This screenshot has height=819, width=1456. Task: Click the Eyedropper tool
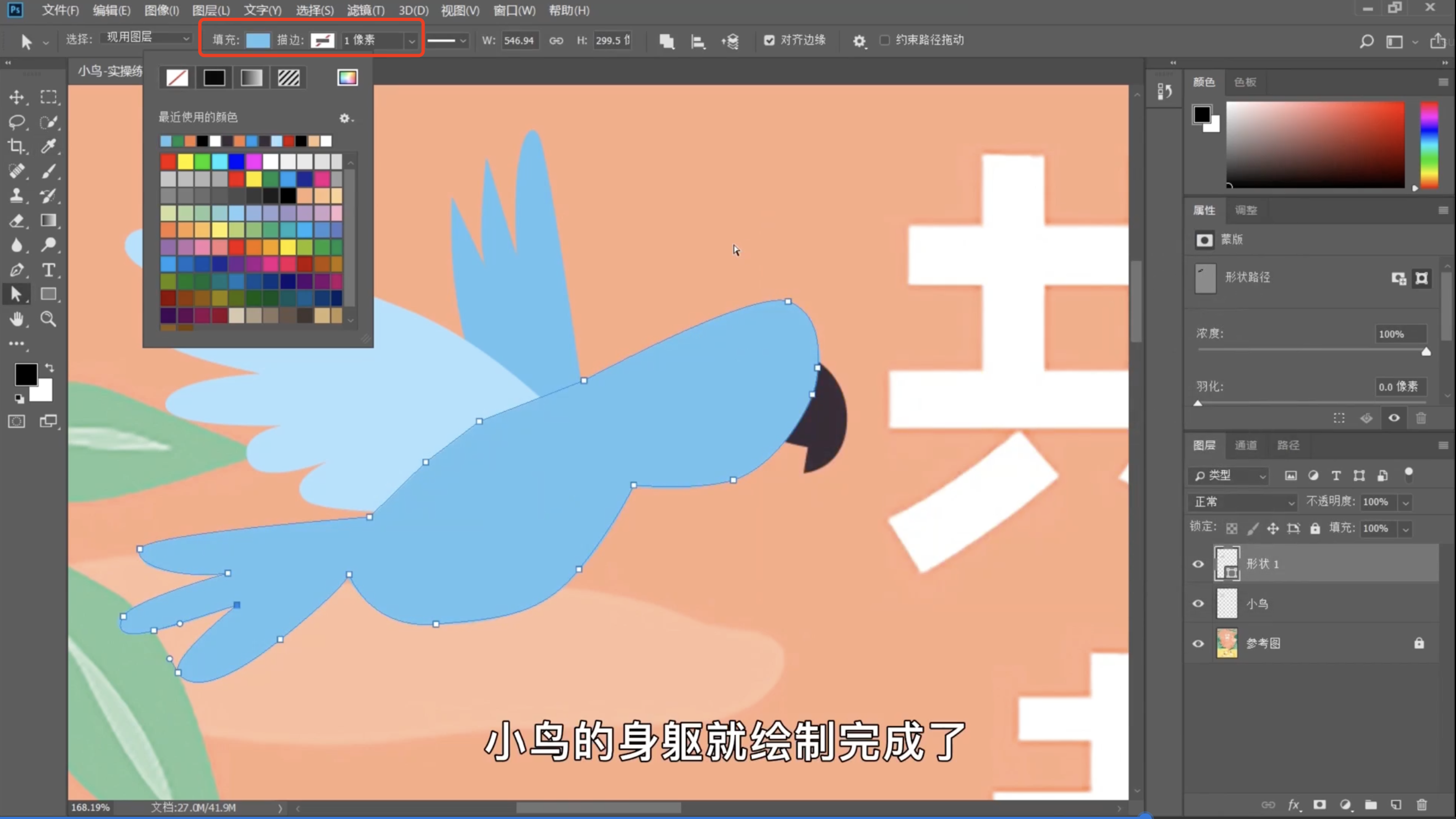(x=49, y=146)
